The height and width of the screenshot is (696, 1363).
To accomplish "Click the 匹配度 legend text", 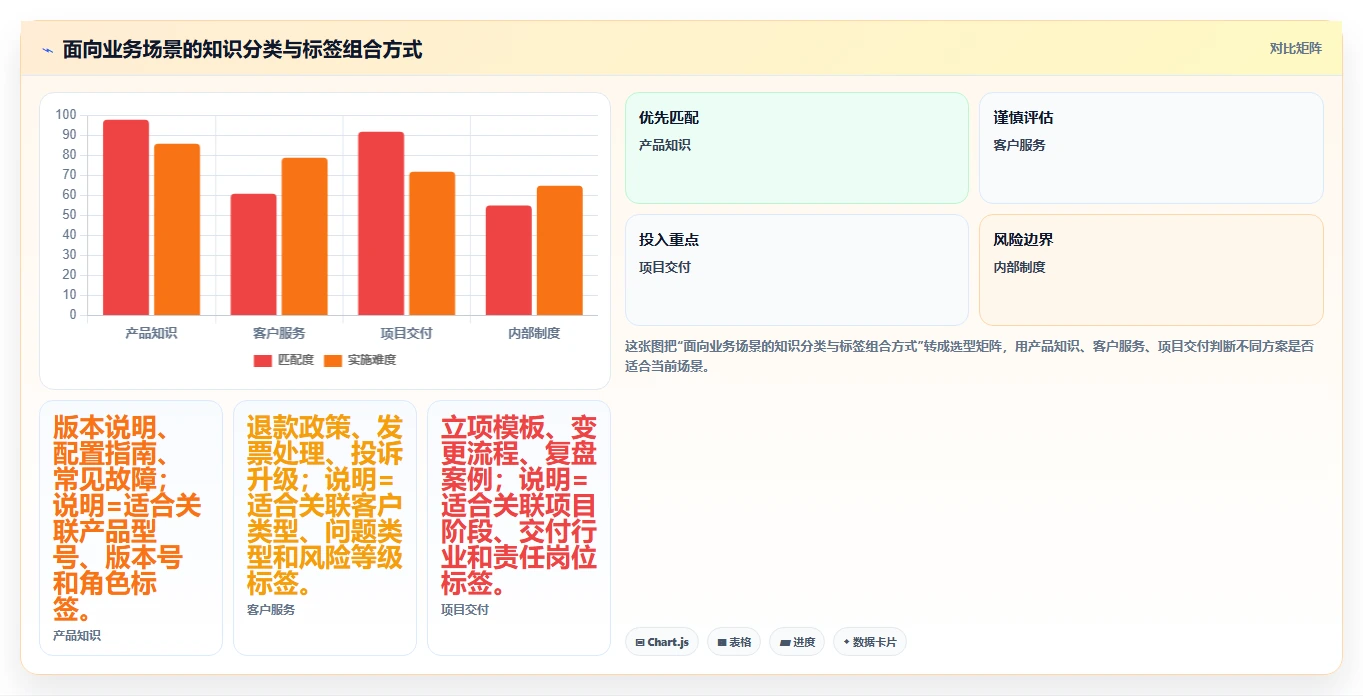I will [295, 360].
